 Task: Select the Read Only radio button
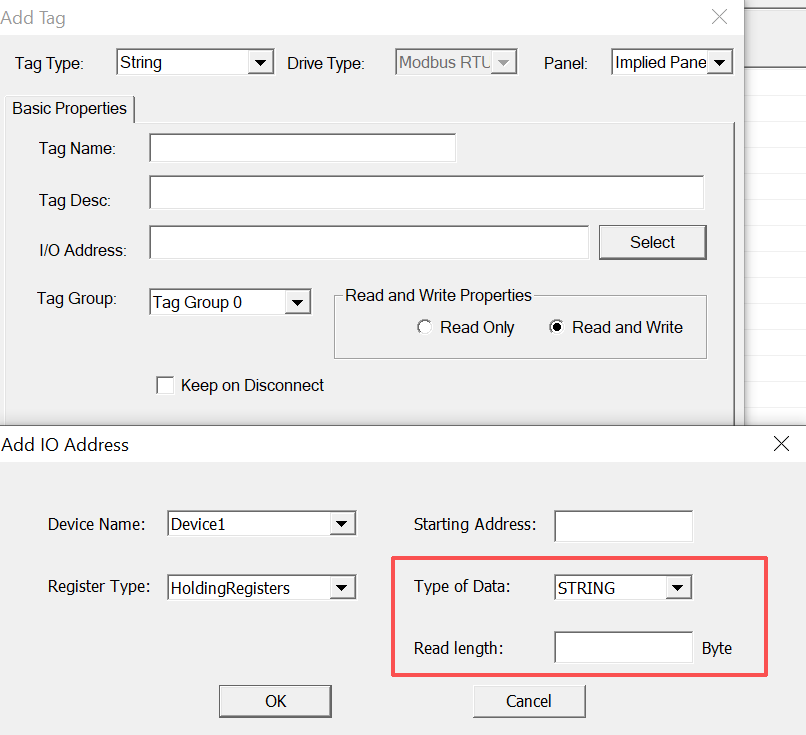coord(425,328)
